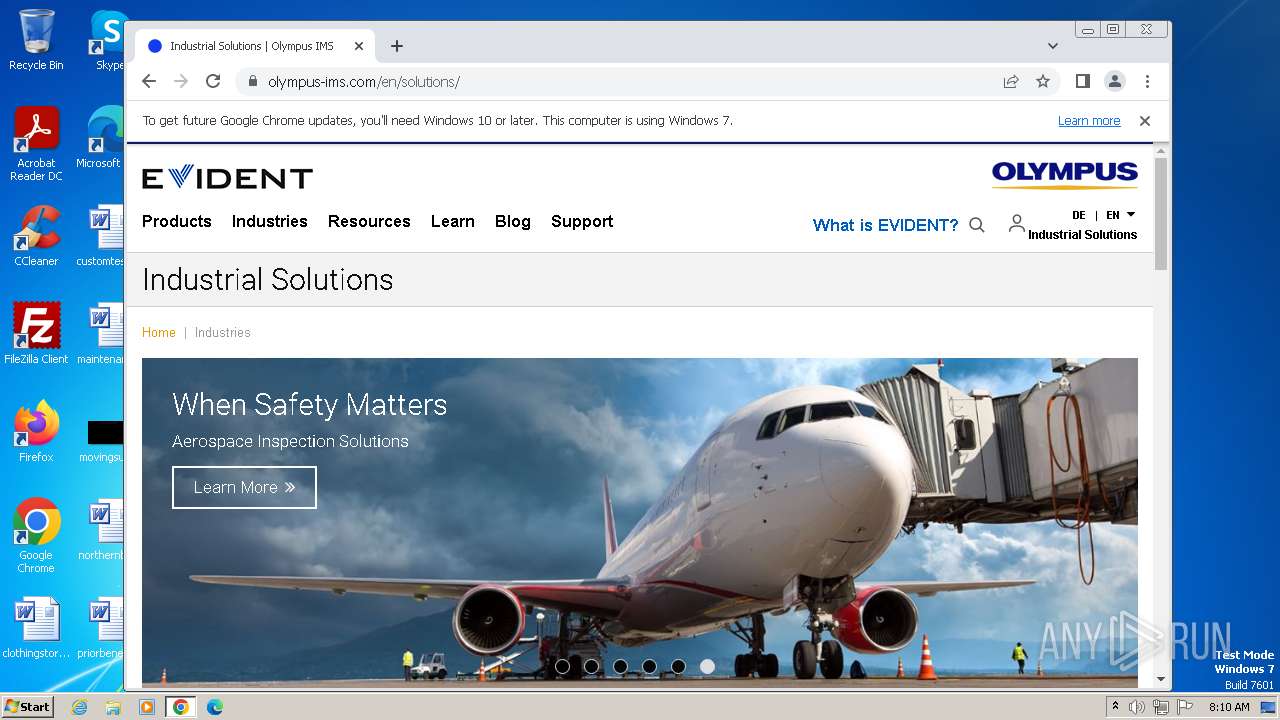Select the fourth carousel slide dot

tap(649, 666)
